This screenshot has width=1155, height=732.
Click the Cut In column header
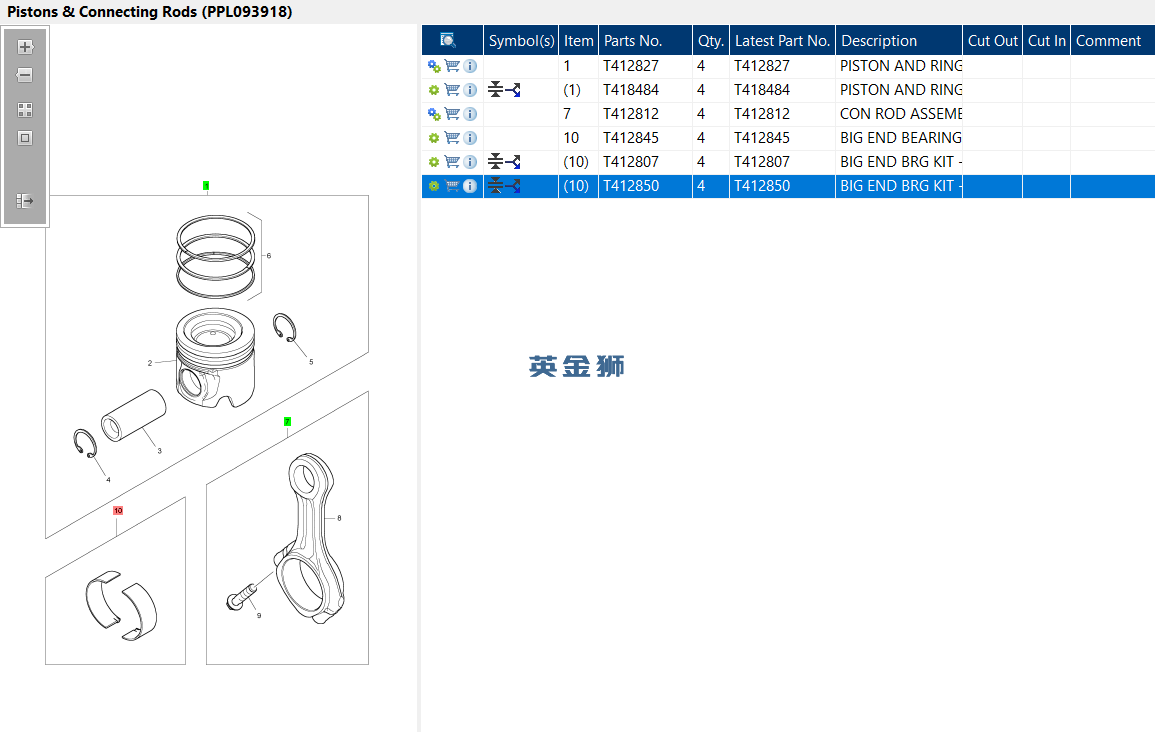click(x=1046, y=41)
